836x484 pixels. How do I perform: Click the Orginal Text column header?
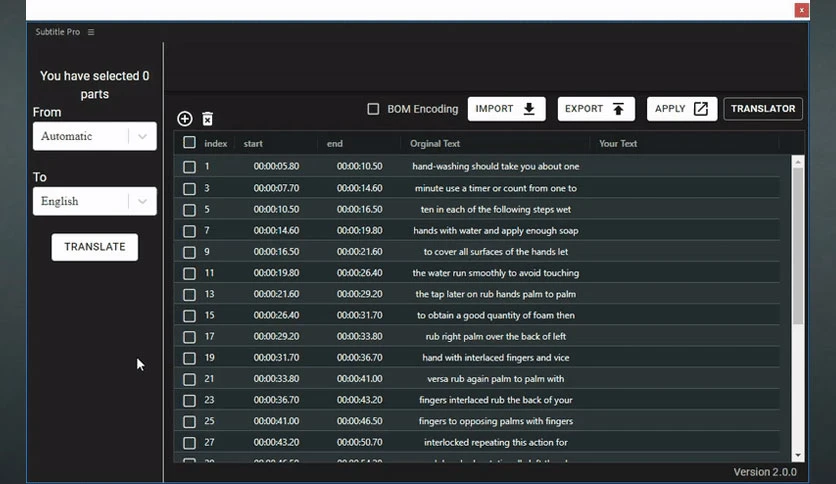(435, 143)
